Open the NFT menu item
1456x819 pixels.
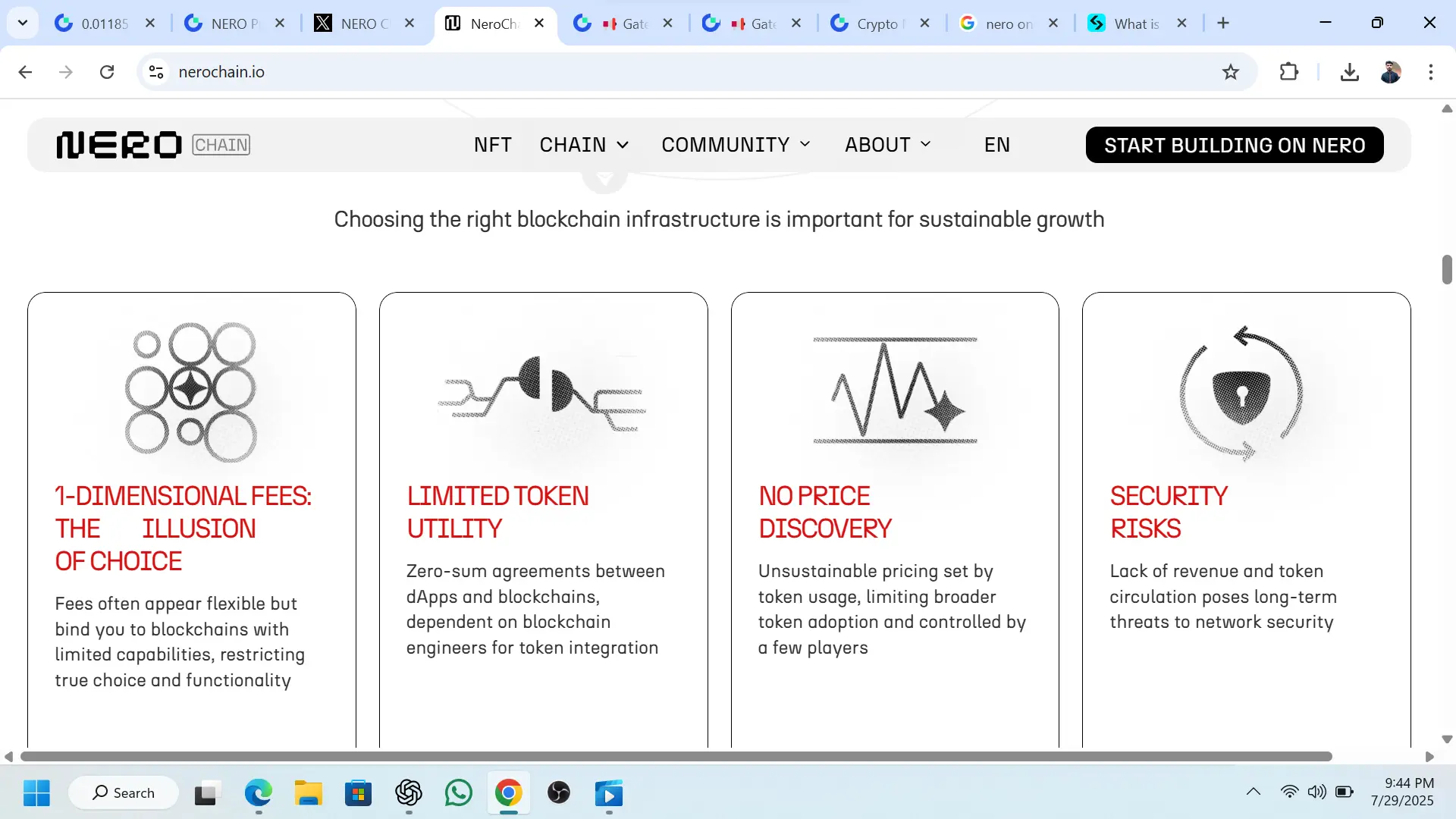(493, 145)
